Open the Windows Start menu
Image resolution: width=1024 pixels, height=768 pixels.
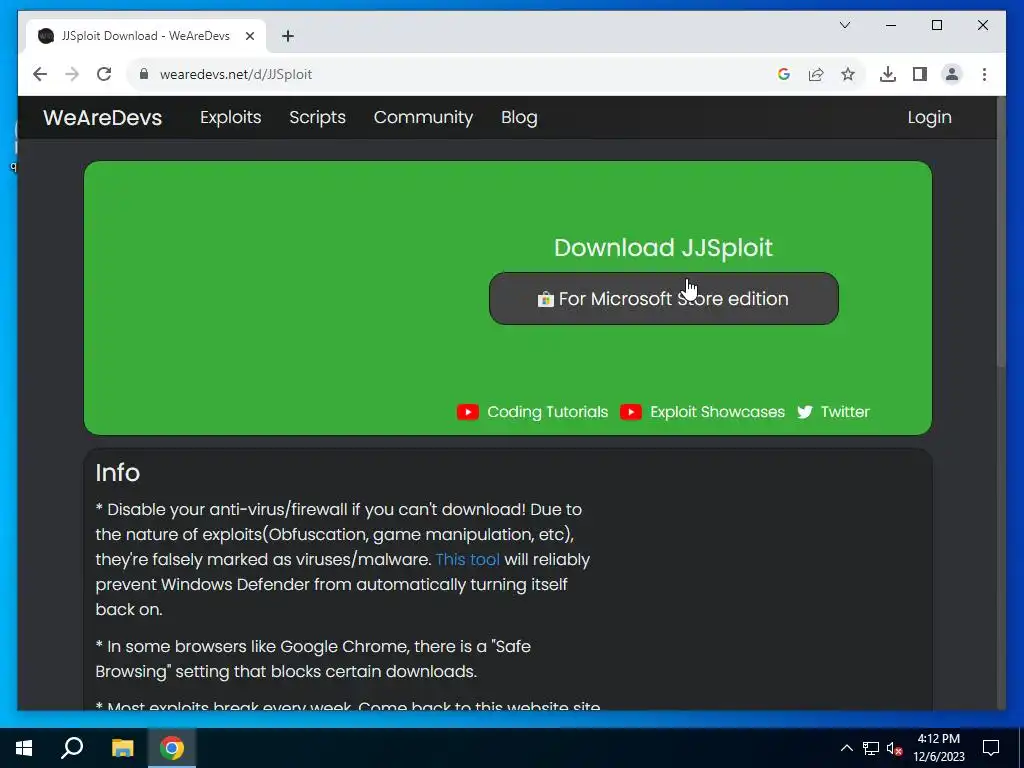[x=24, y=748]
